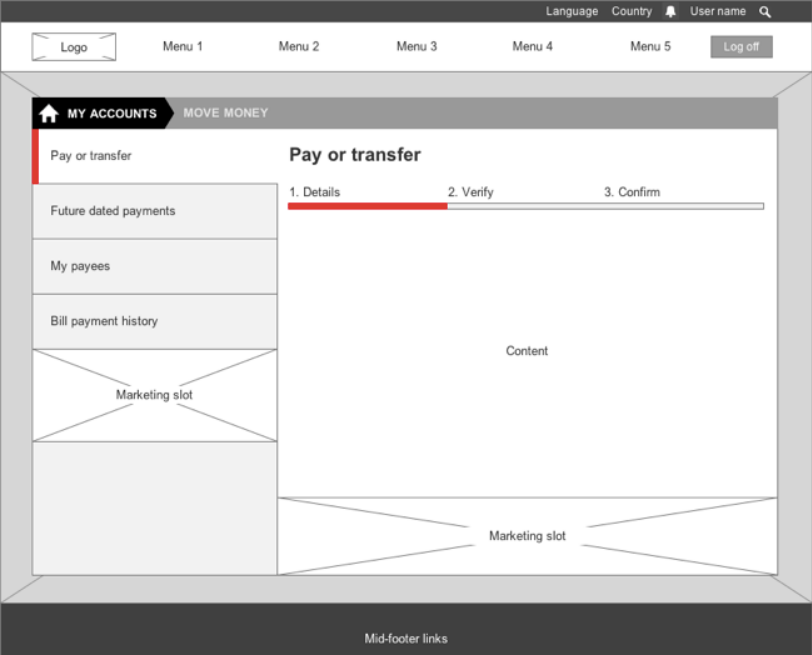Open Menu 5
The width and height of the screenshot is (812, 655).
pyautogui.click(x=650, y=47)
